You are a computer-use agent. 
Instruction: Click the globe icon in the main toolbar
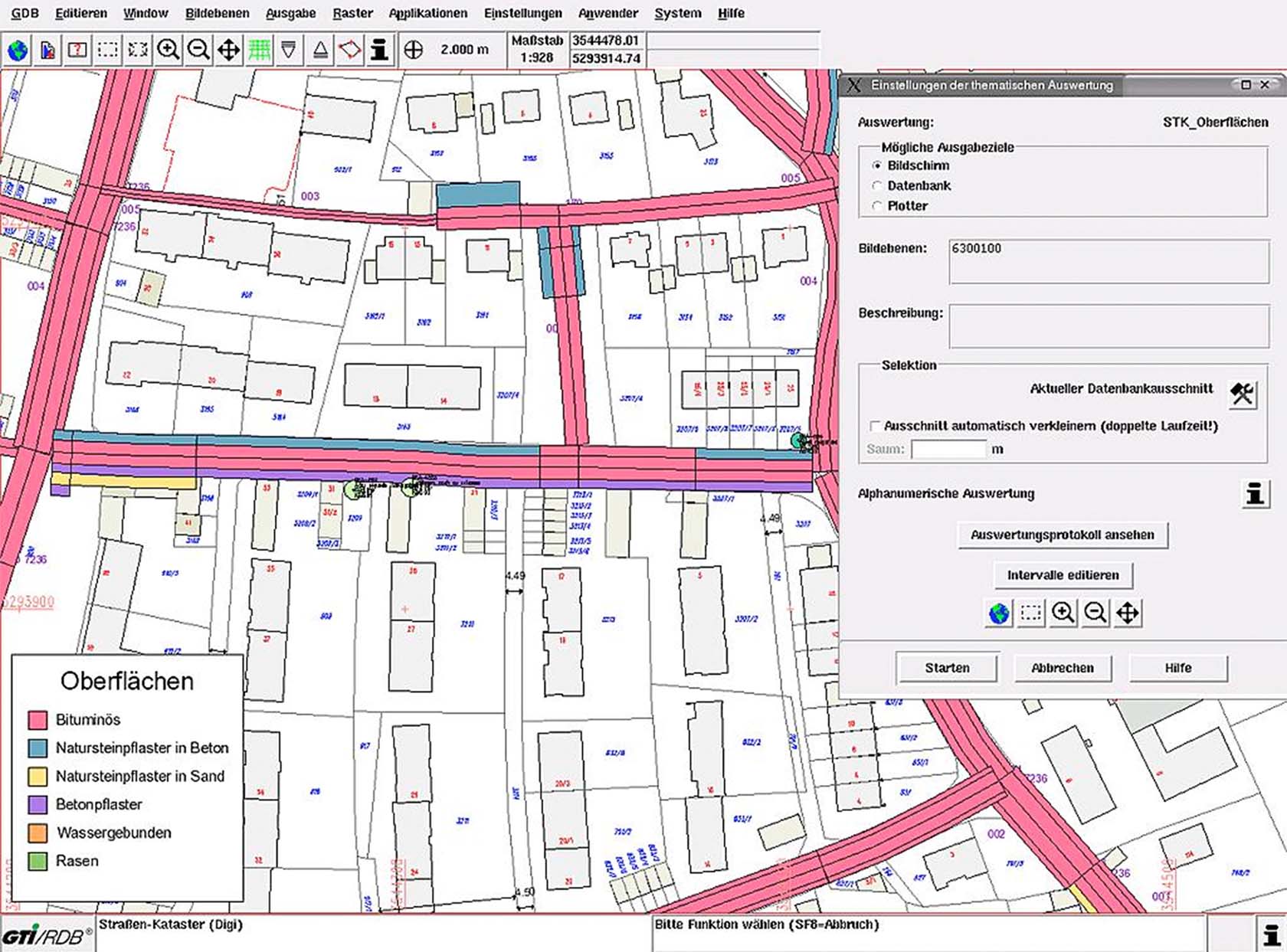17,51
